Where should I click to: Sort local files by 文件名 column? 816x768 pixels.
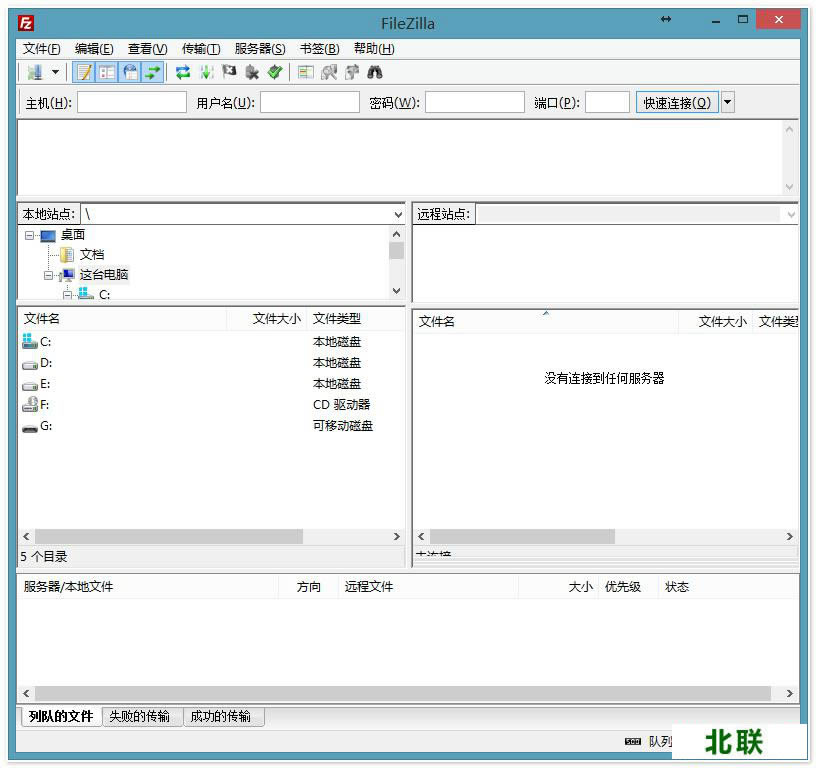(x=122, y=319)
